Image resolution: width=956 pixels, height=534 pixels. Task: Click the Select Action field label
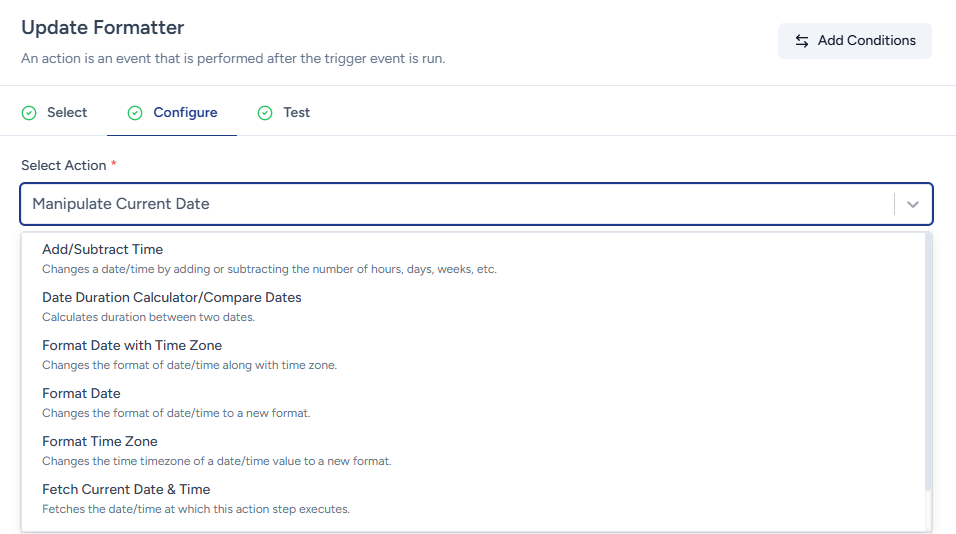pos(63,165)
